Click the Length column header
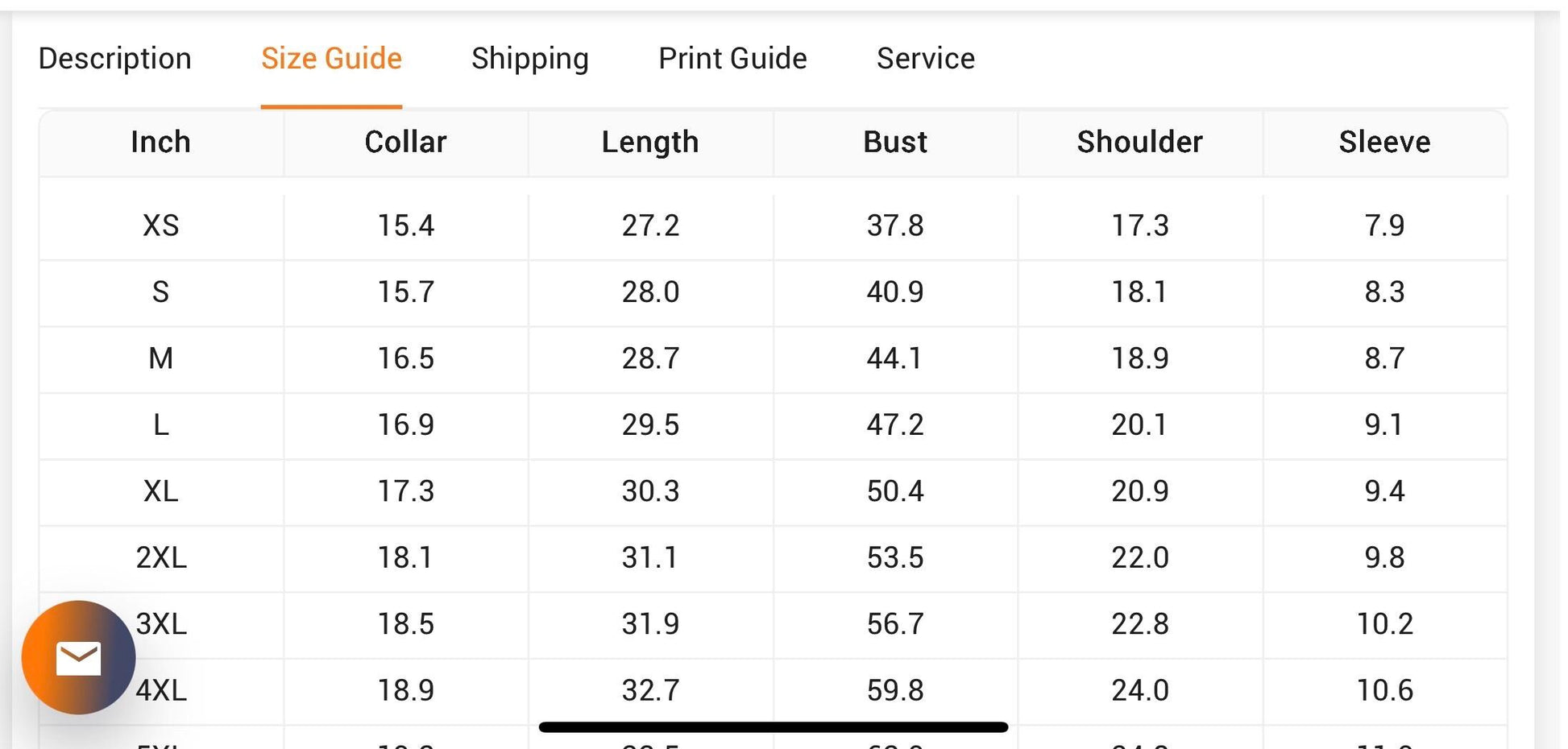This screenshot has height=749, width=1568. click(x=650, y=143)
